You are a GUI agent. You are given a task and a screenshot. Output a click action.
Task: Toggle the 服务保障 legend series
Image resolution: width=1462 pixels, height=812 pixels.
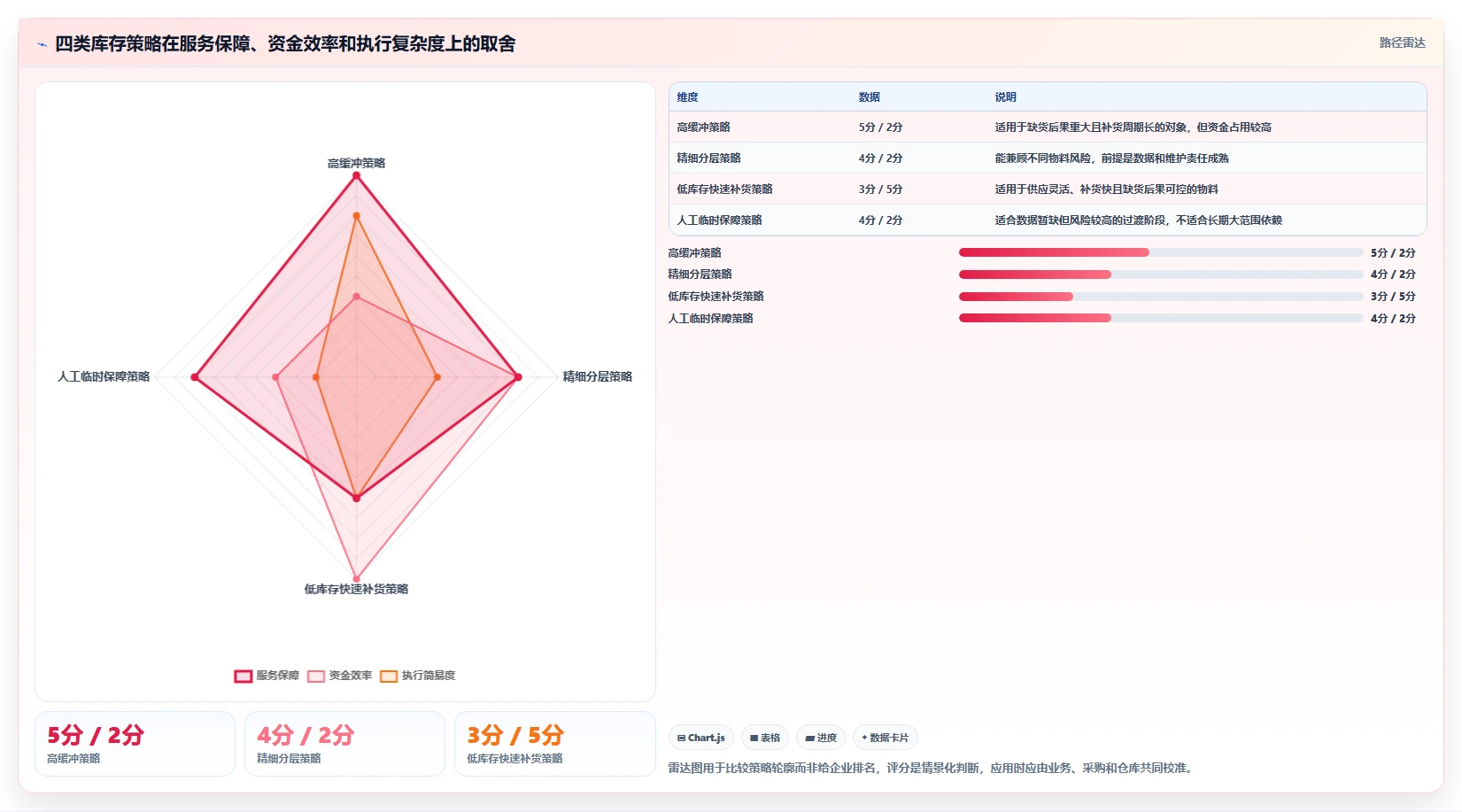coord(267,676)
